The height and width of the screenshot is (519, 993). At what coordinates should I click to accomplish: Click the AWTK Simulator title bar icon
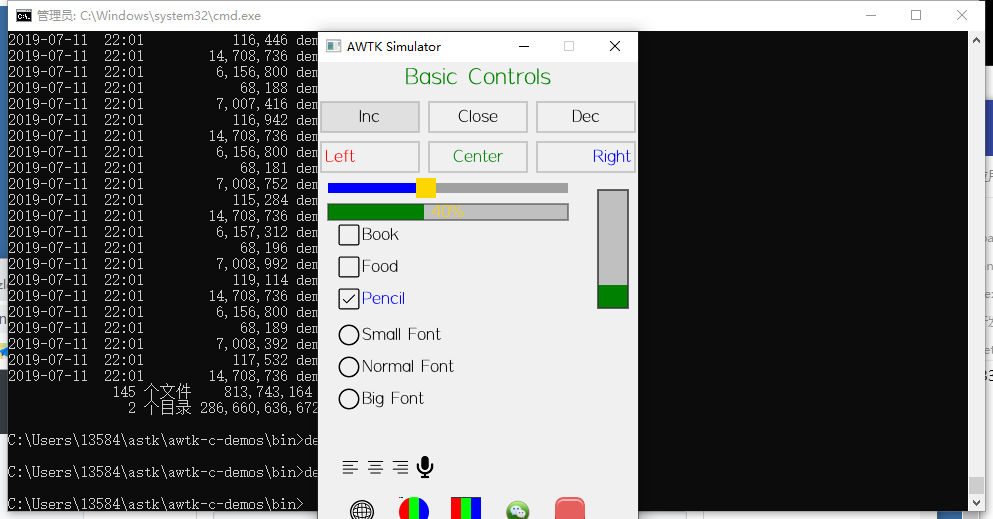tap(333, 46)
